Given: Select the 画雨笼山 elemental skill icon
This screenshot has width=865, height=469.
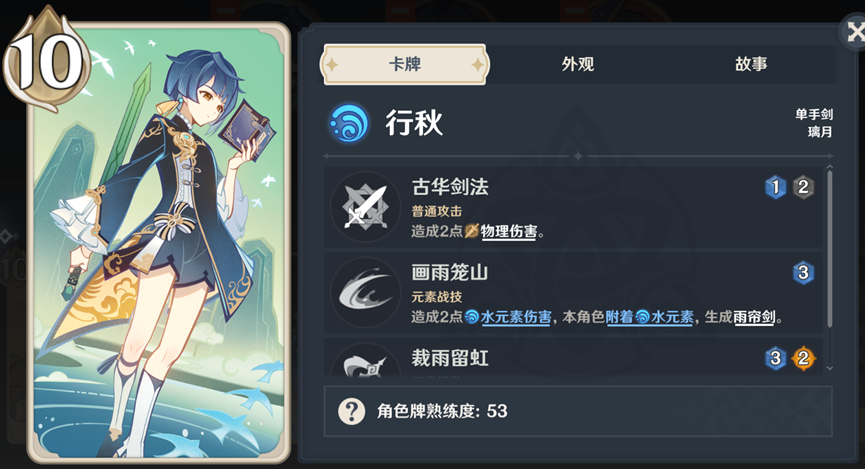Looking at the screenshot, I should tap(365, 292).
